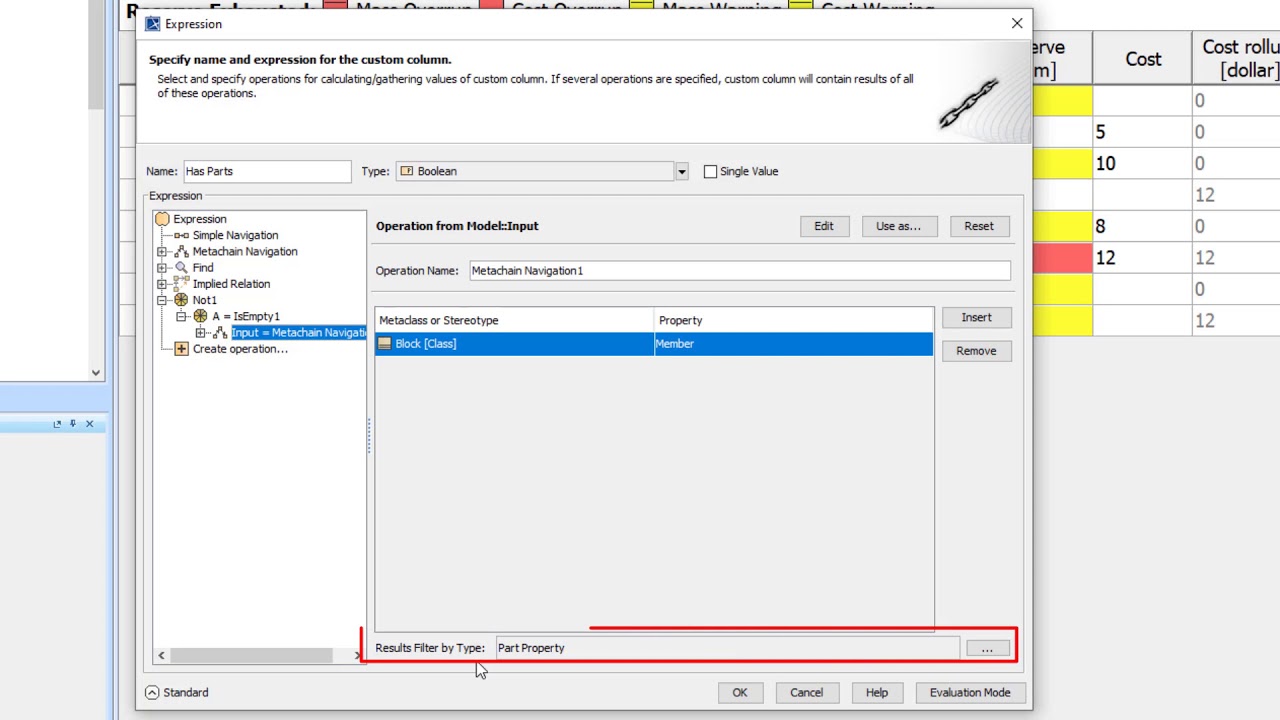This screenshot has width=1280, height=720.
Task: Click the Insert button
Action: pos(976,318)
